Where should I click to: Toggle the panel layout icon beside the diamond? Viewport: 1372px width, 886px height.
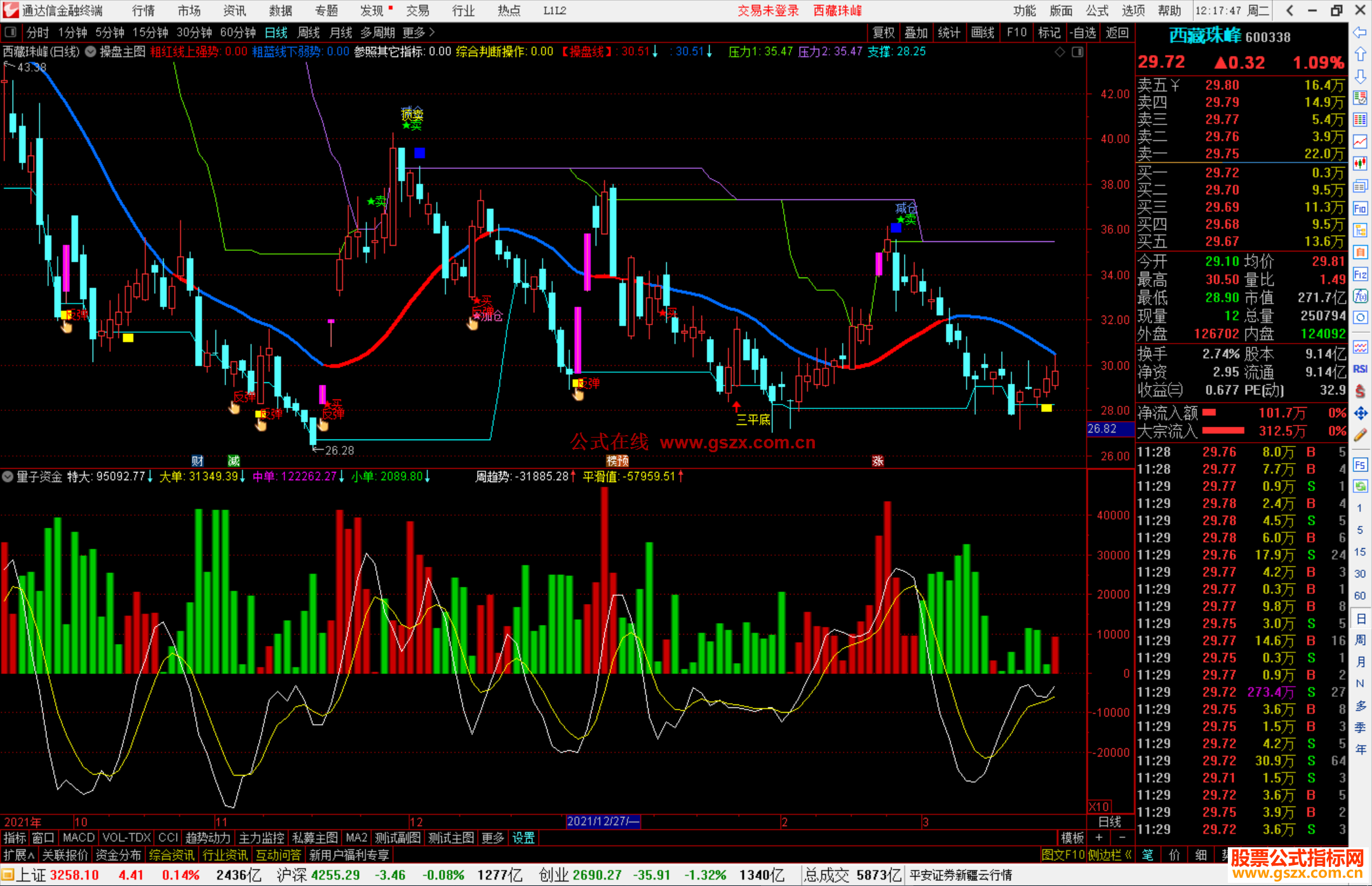point(1078,52)
